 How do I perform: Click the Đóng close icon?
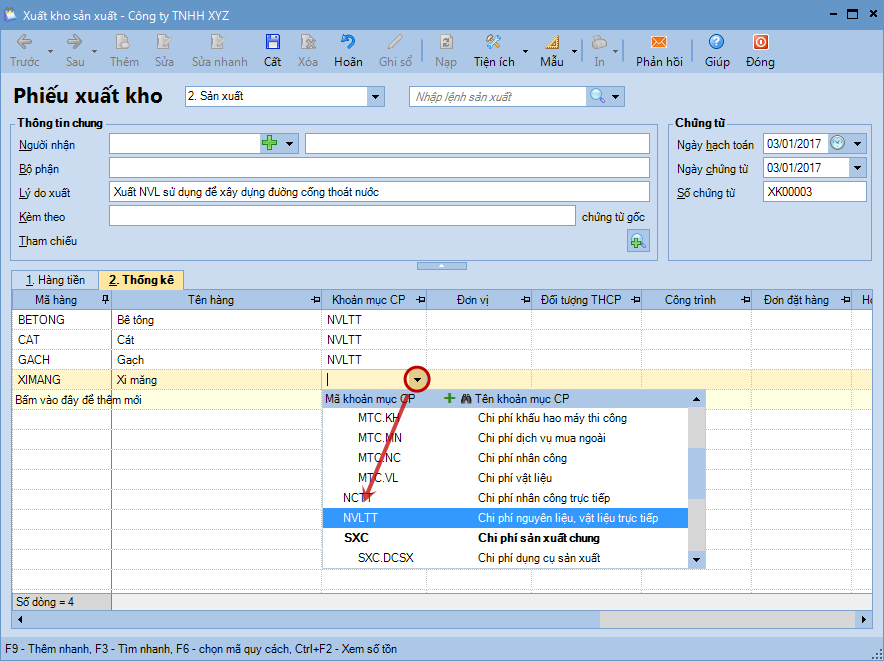pos(760,43)
